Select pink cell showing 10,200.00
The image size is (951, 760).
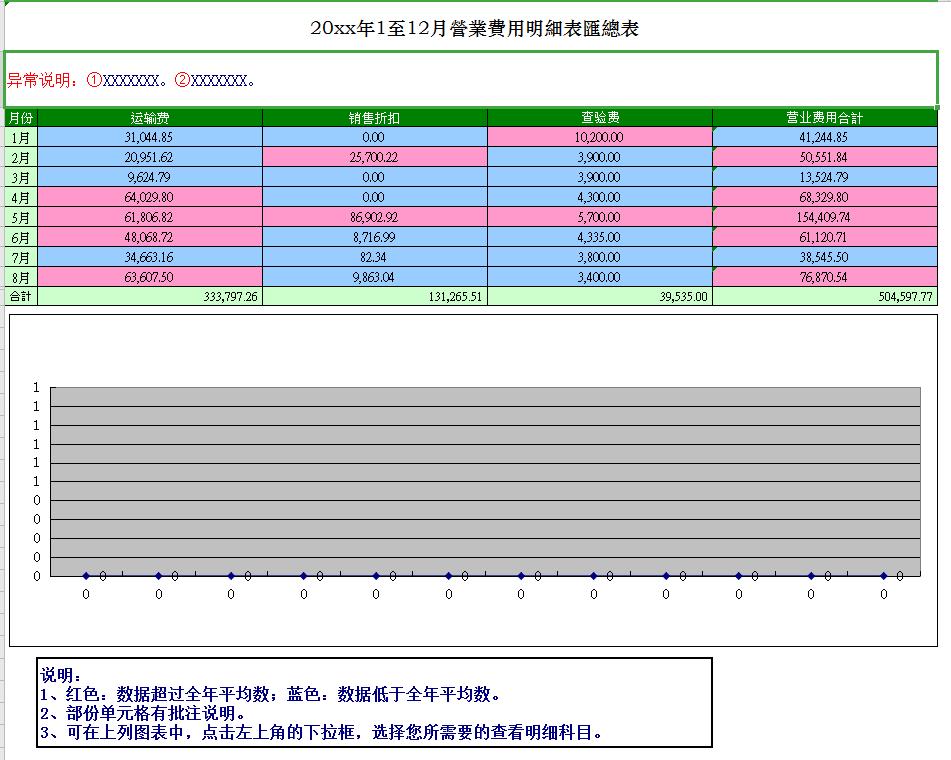[x=598, y=137]
